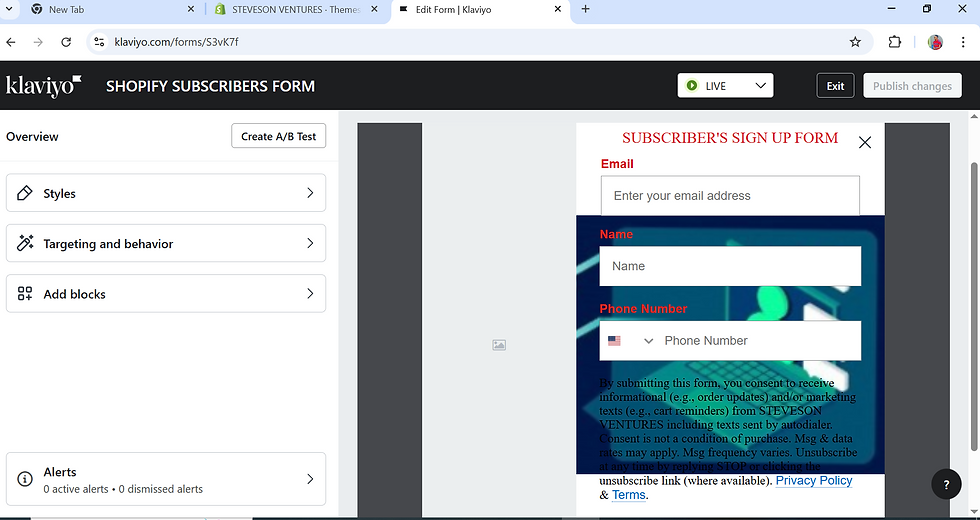Click the Targeting and behavior wand icon

pos(25,243)
